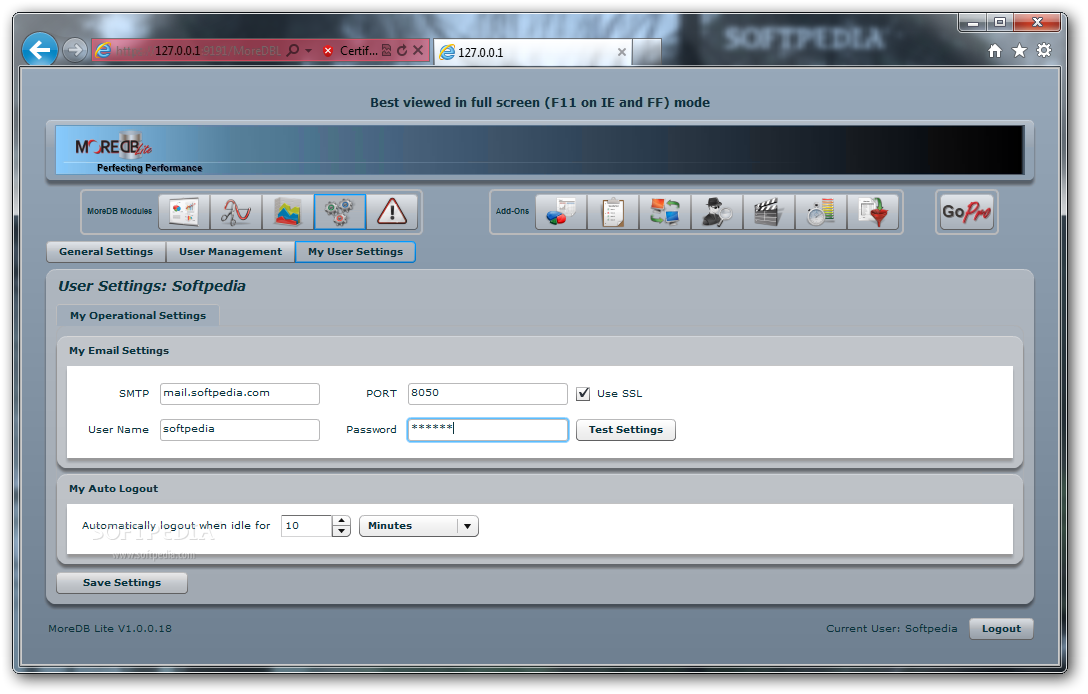The width and height of the screenshot is (1088, 694).
Task: Open the pie chart report add-on
Action: 561,212
